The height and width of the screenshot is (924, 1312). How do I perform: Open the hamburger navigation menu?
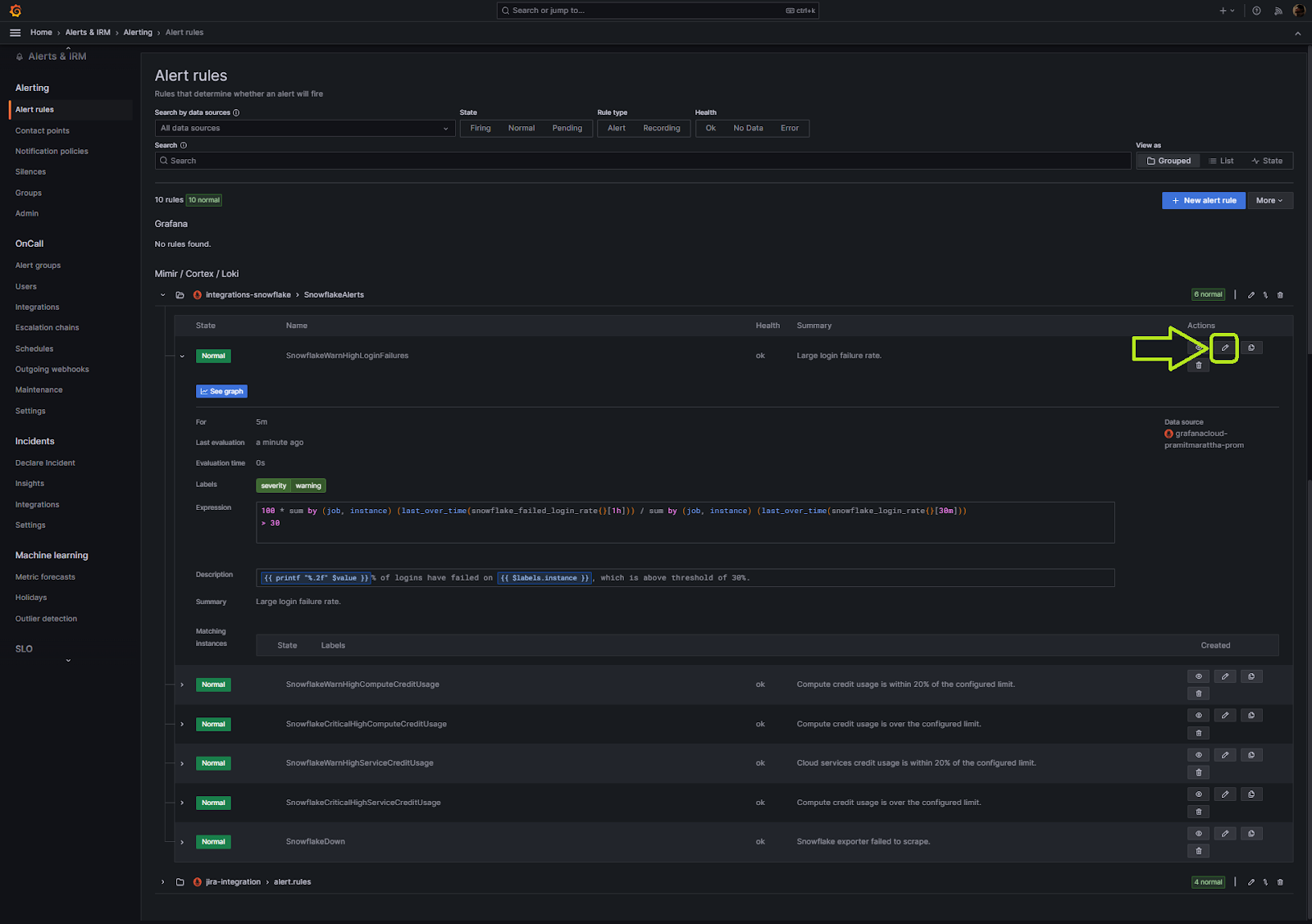coord(15,33)
